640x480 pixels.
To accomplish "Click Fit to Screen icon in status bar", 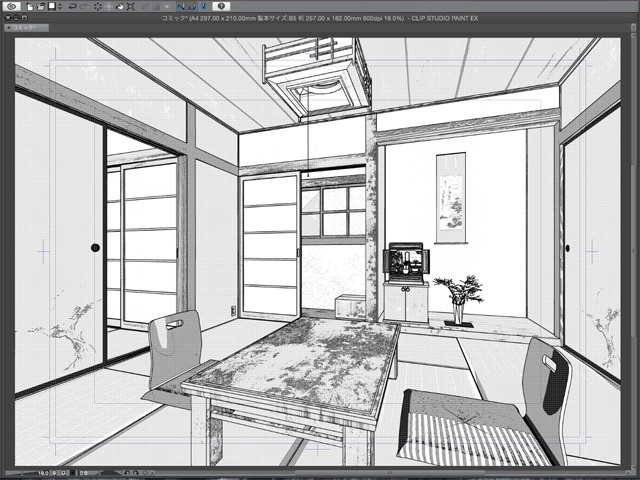I will (x=73, y=473).
